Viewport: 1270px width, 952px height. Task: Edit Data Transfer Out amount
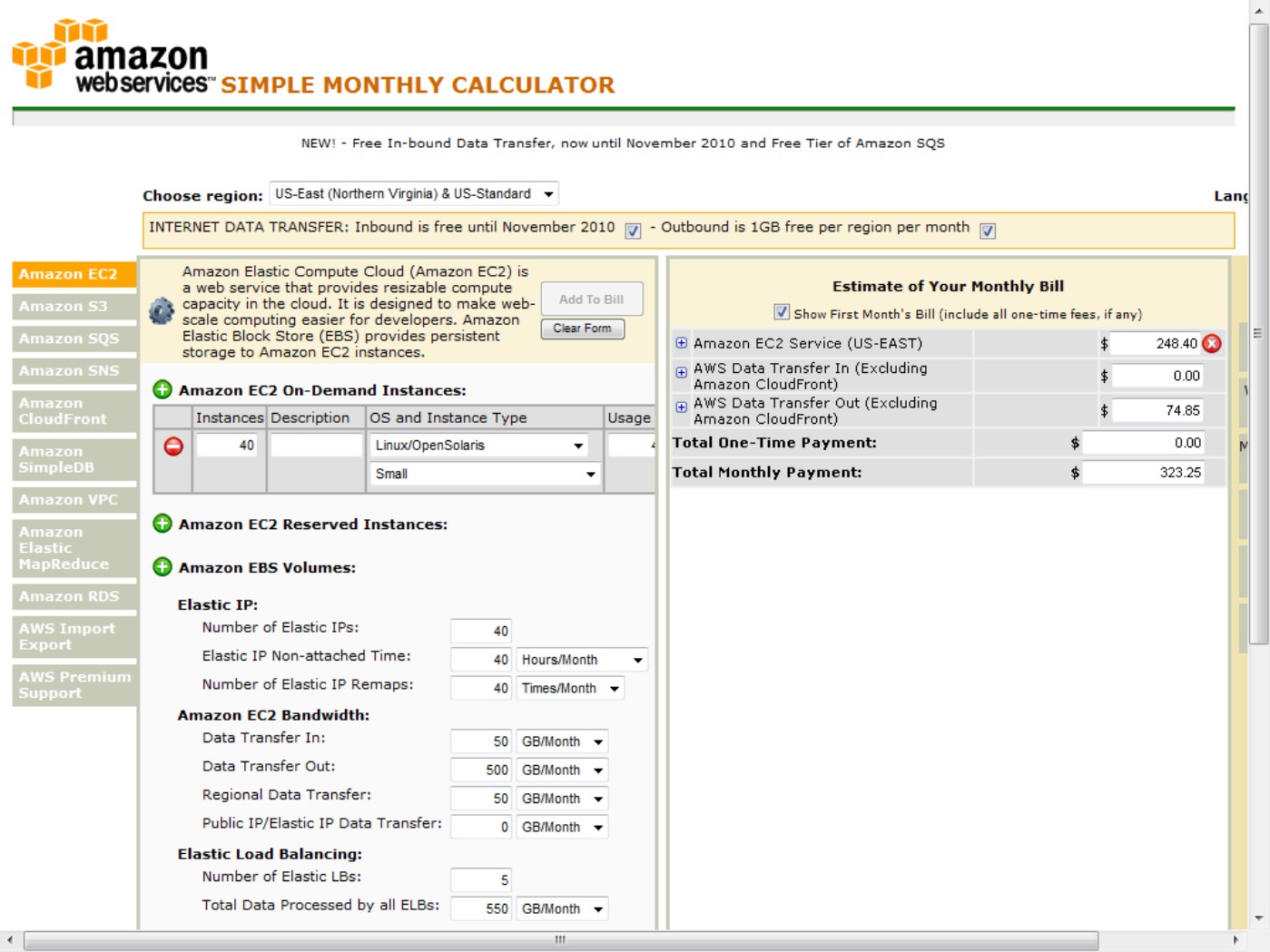[481, 770]
